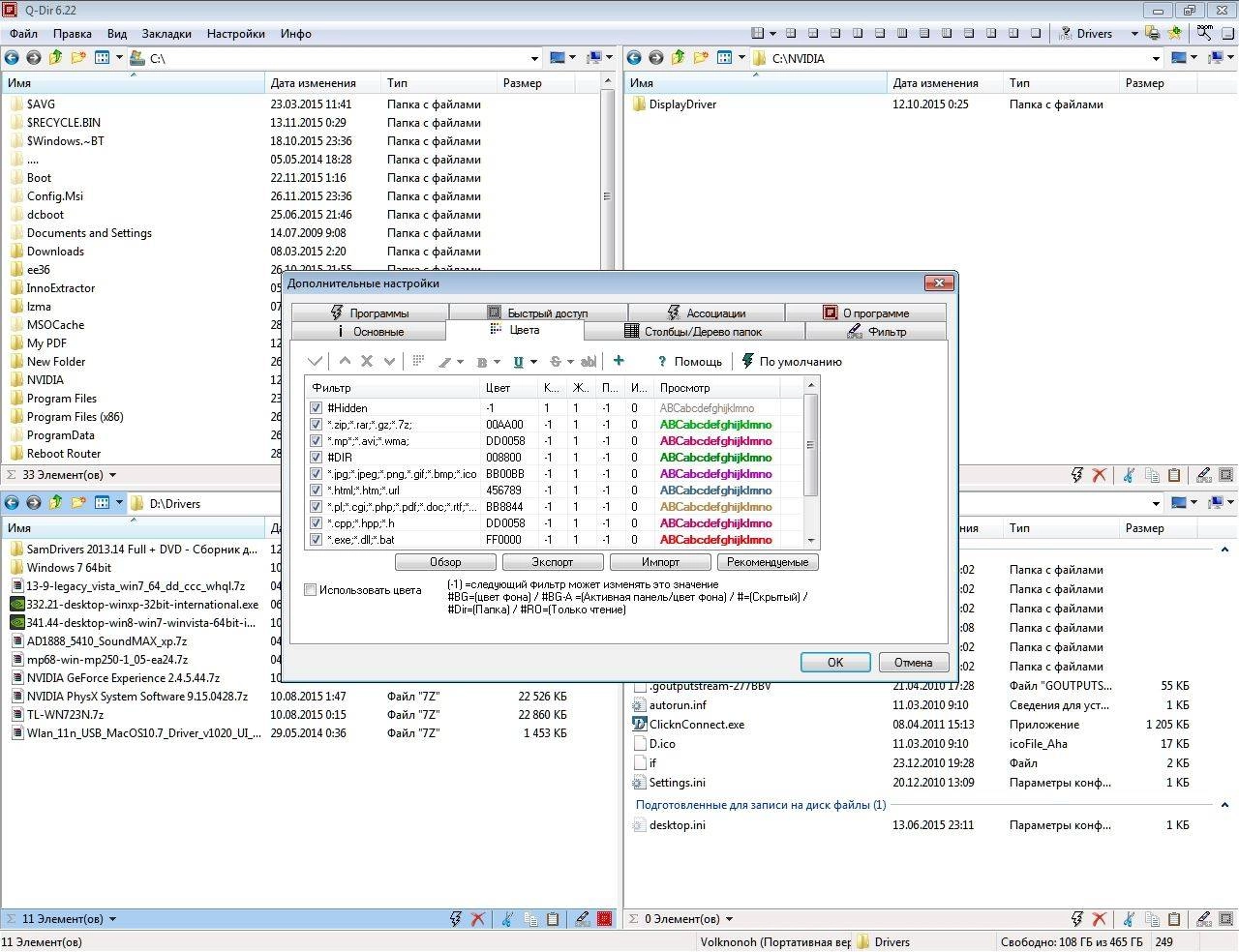The height and width of the screenshot is (952, 1239).
Task: Uncheck the #DIR filter checkbox
Action: (316, 458)
